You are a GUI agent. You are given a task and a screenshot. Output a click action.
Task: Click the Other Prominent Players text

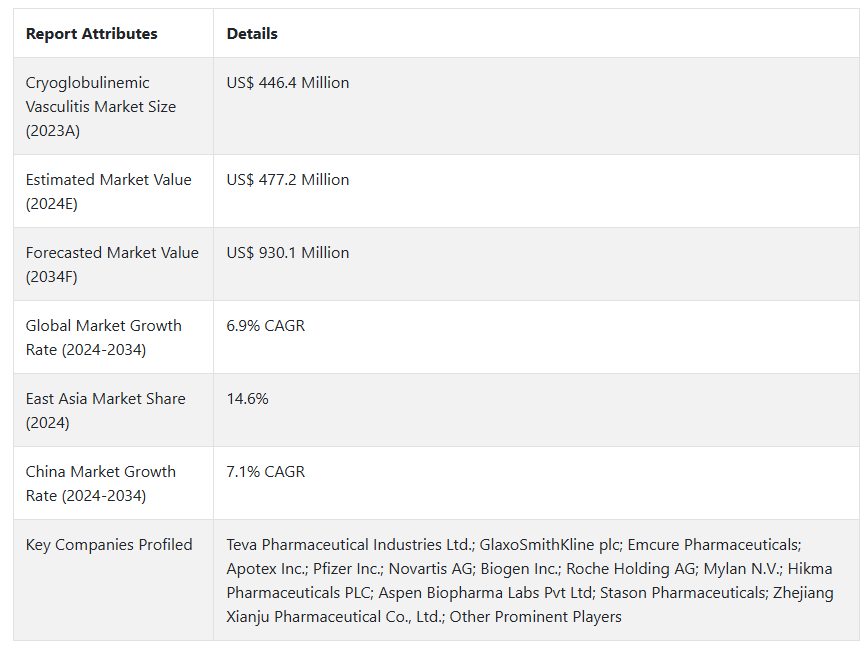536,617
